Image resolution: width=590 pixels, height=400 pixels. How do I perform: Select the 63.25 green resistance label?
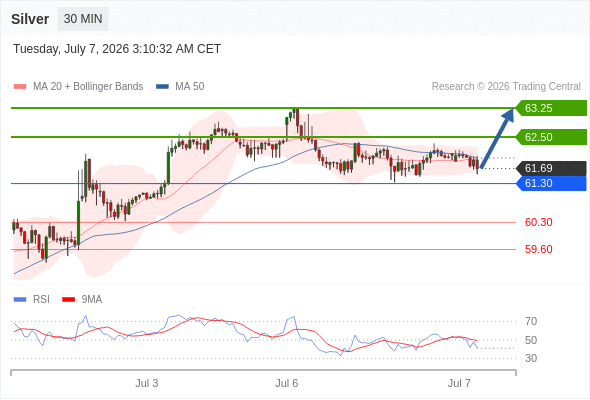tap(551, 108)
